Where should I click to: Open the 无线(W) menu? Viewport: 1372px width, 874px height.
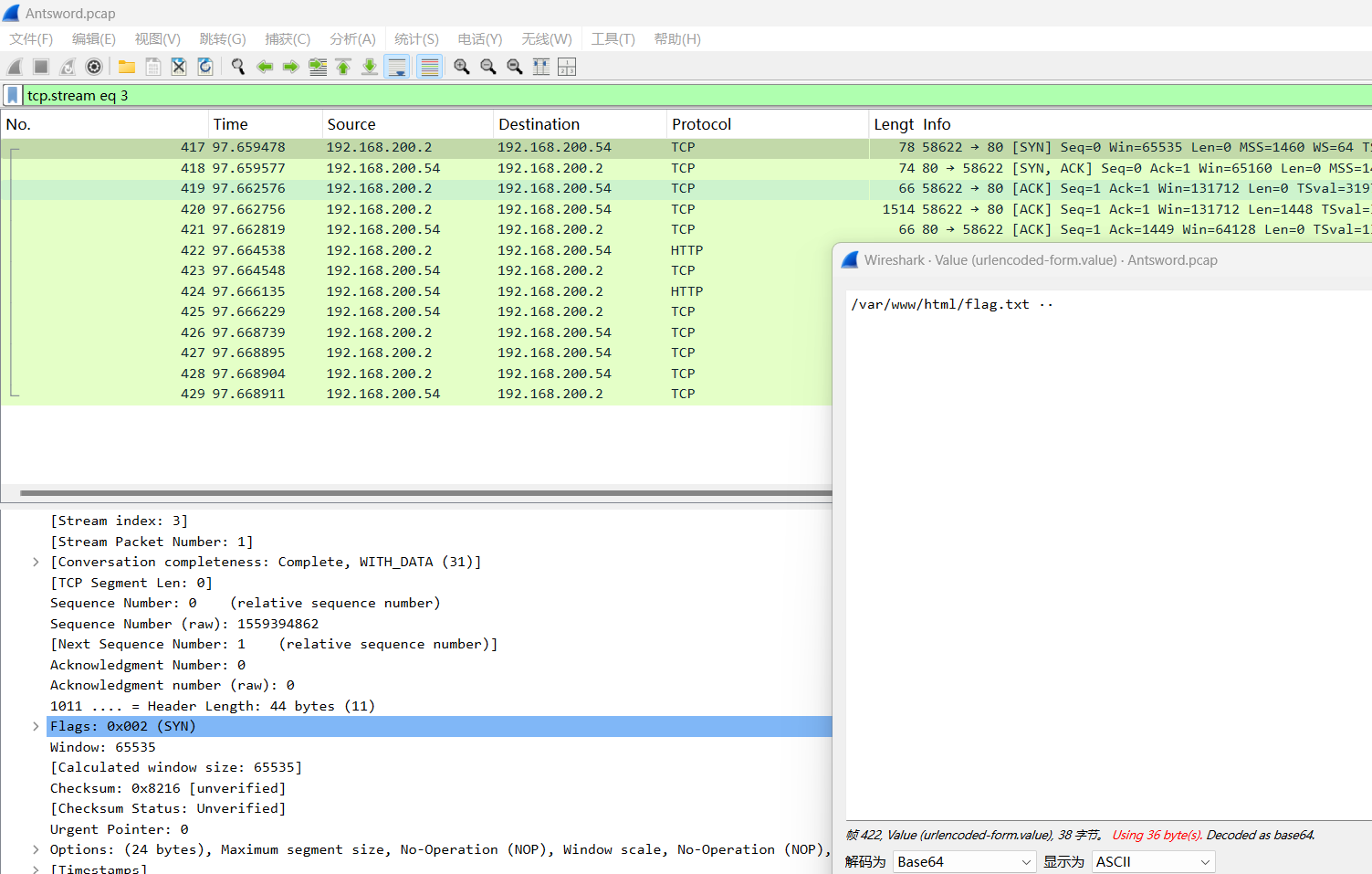click(x=547, y=39)
